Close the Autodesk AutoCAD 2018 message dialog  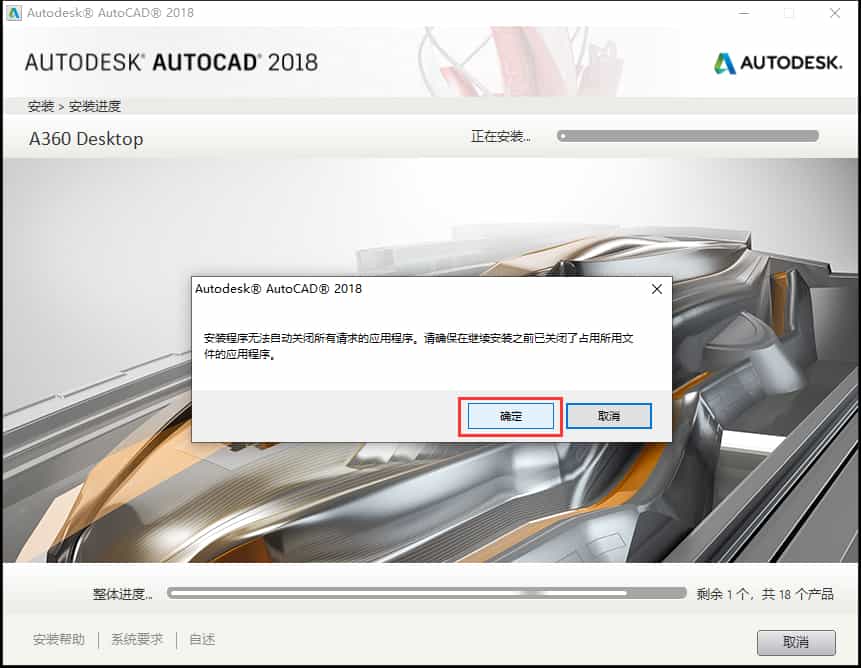point(657,289)
